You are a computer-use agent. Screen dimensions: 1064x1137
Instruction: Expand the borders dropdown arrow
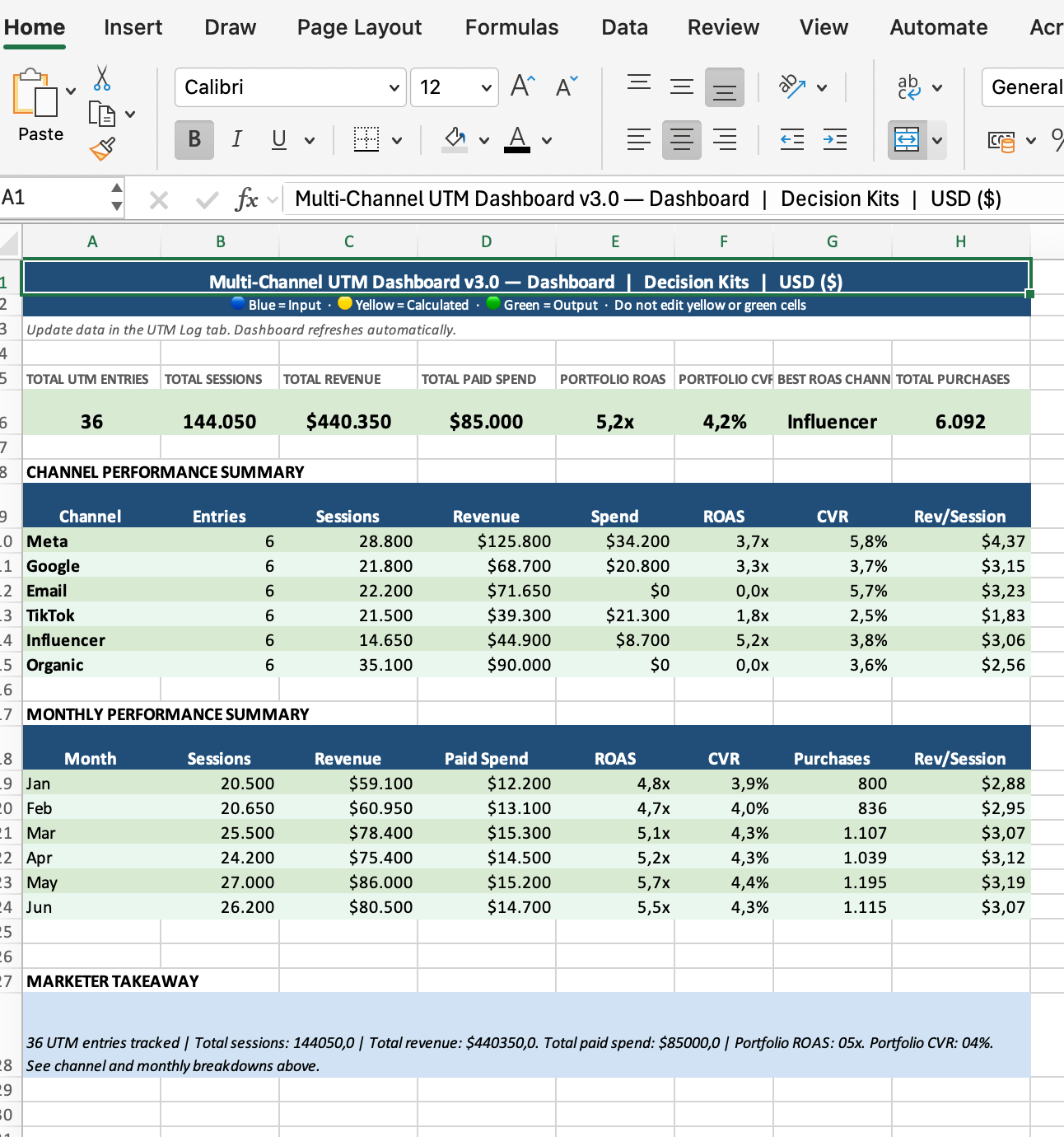click(x=397, y=140)
